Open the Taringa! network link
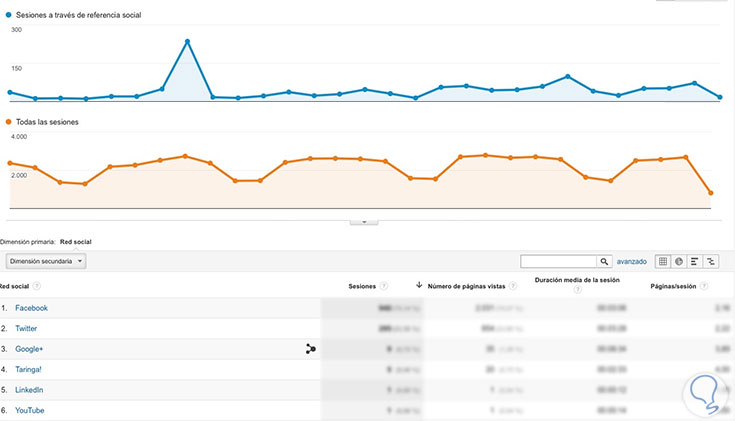735x421 pixels. coord(30,369)
